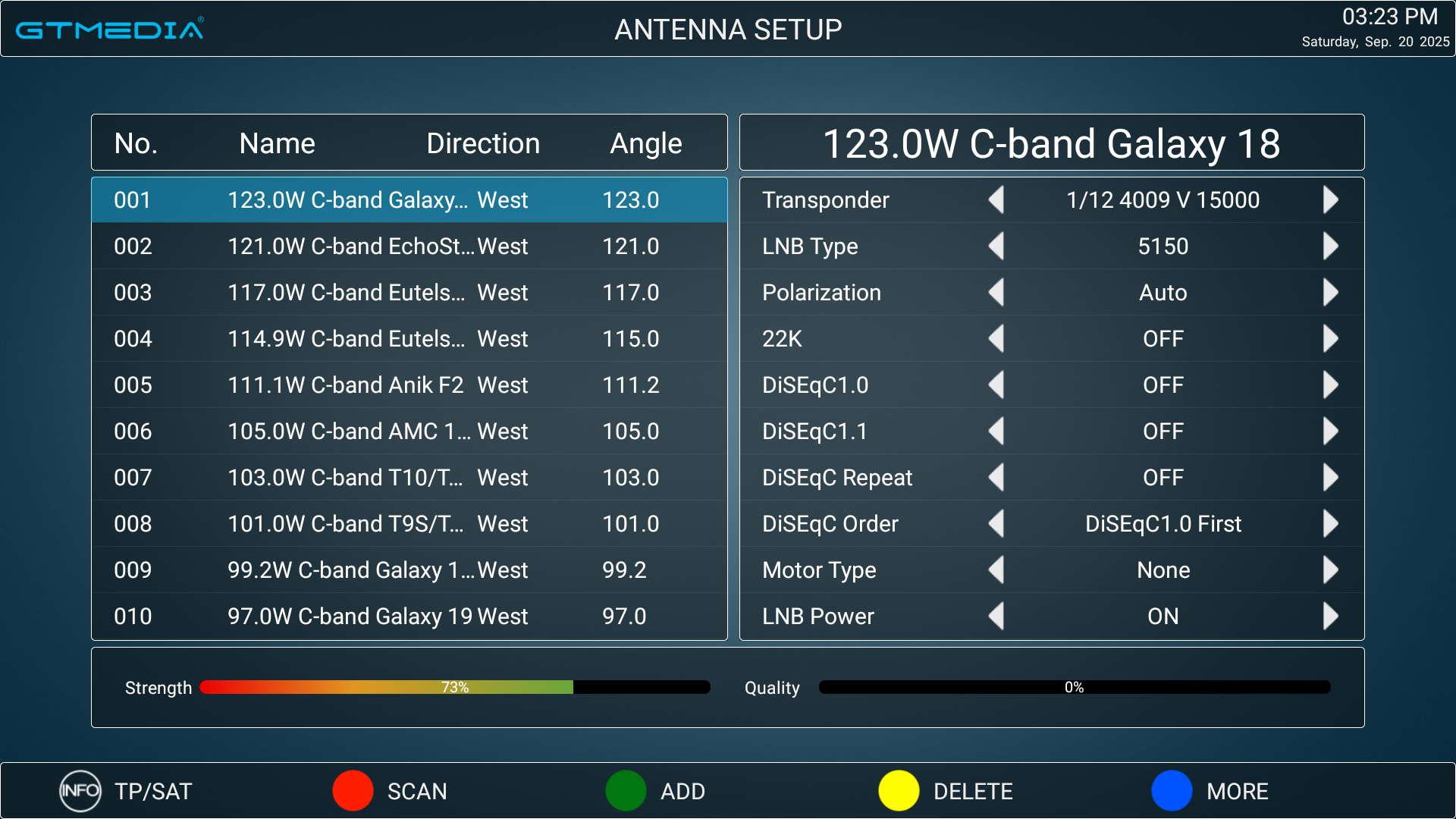Screen dimensions: 1456x819
Task: Select satellite 006 105.0W C-band AMC
Action: coord(409,431)
